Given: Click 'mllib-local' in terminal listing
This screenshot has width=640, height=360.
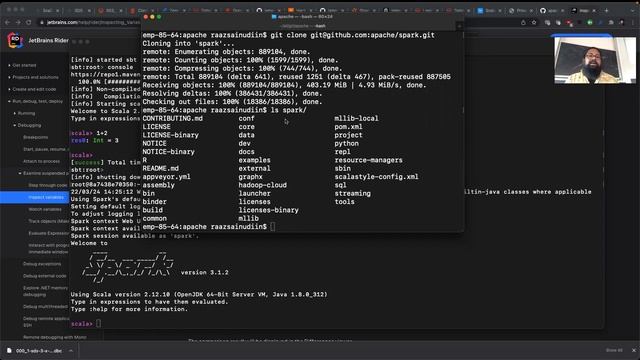Looking at the screenshot, I should tap(356, 118).
